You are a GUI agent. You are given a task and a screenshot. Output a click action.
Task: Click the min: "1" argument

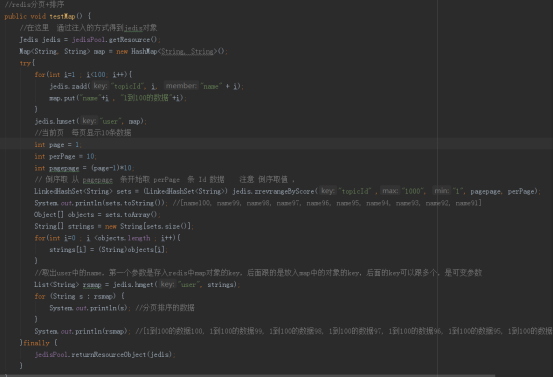(x=449, y=191)
